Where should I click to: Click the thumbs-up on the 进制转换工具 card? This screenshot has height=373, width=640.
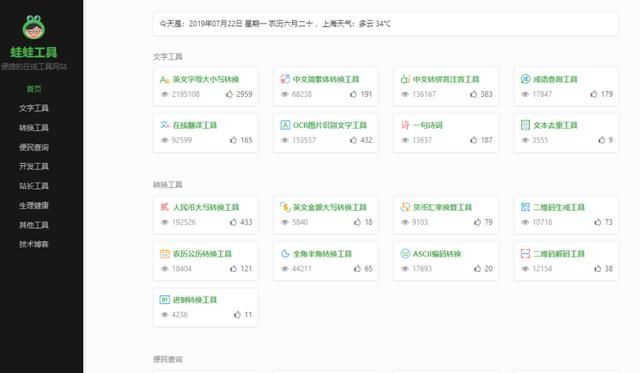click(x=237, y=315)
